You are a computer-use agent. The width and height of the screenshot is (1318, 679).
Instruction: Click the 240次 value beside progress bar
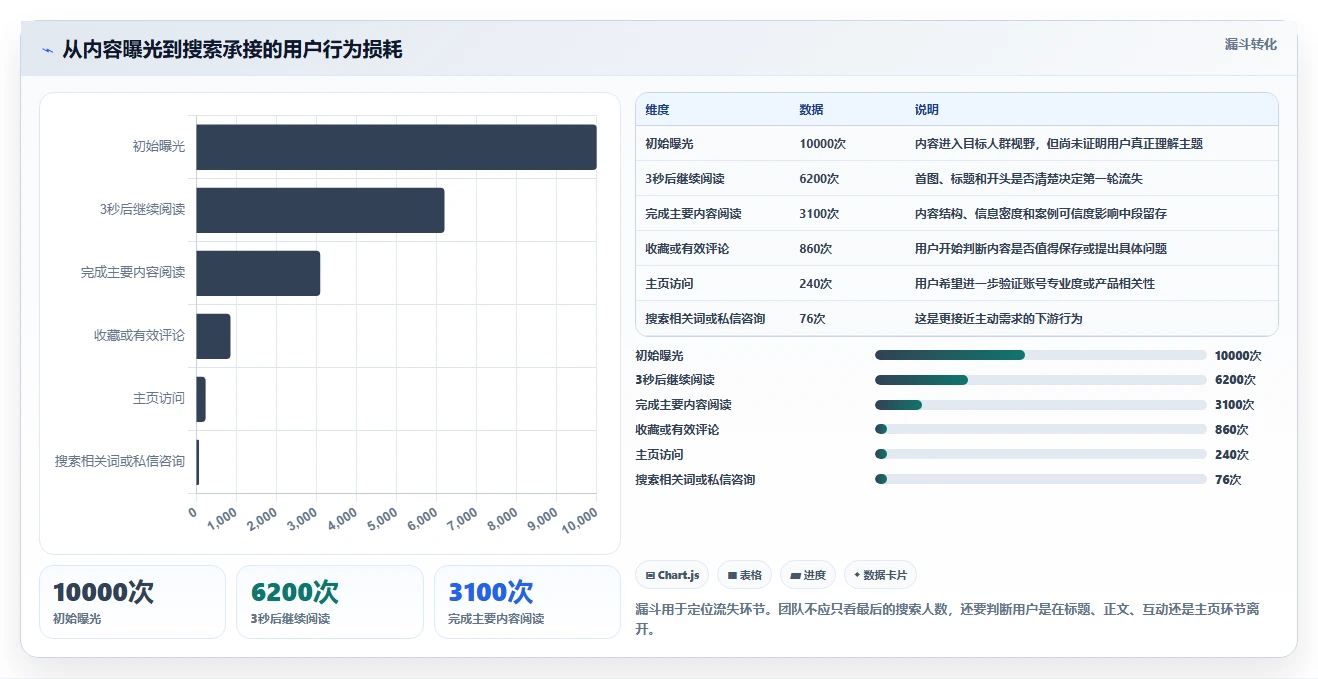tap(1232, 455)
